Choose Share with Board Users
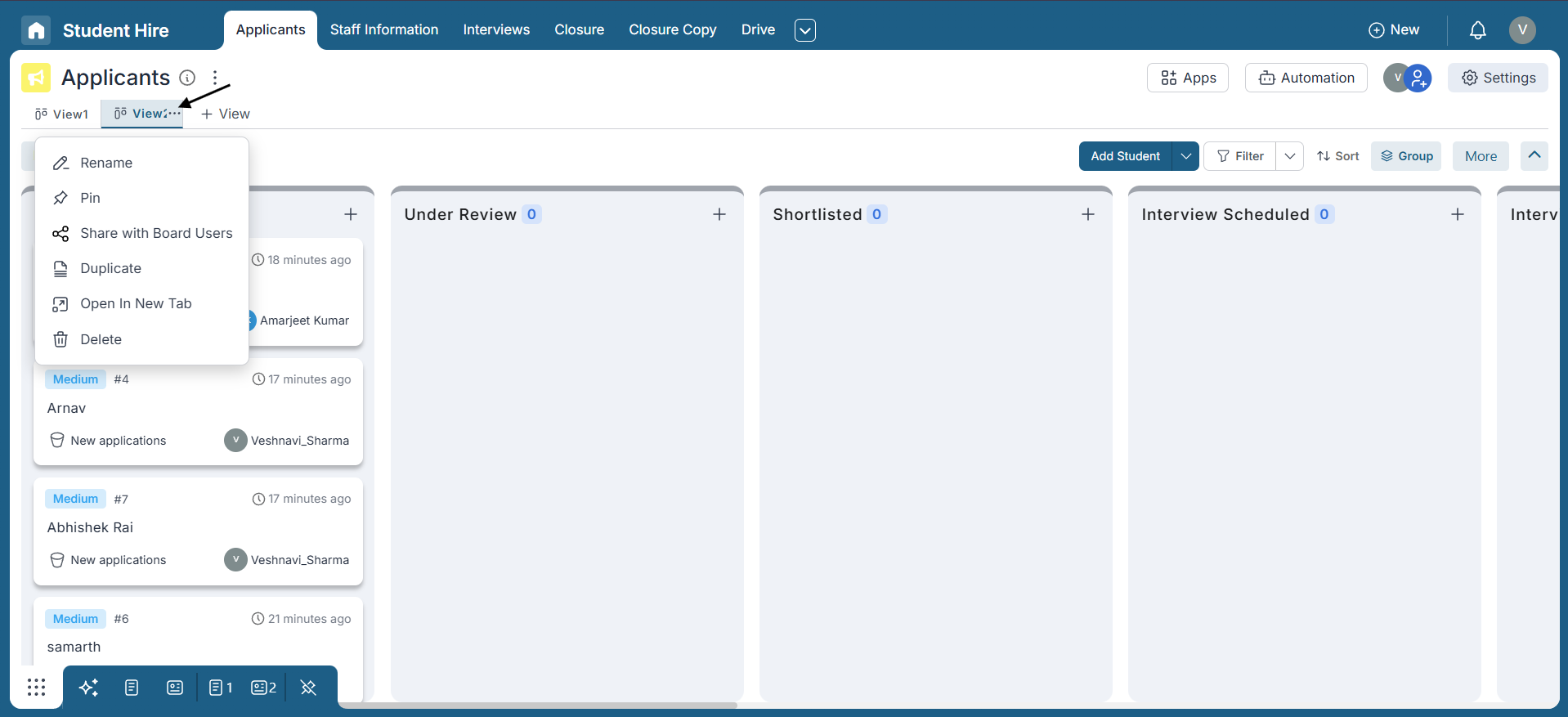This screenshot has height=717, width=1568. pos(142,233)
